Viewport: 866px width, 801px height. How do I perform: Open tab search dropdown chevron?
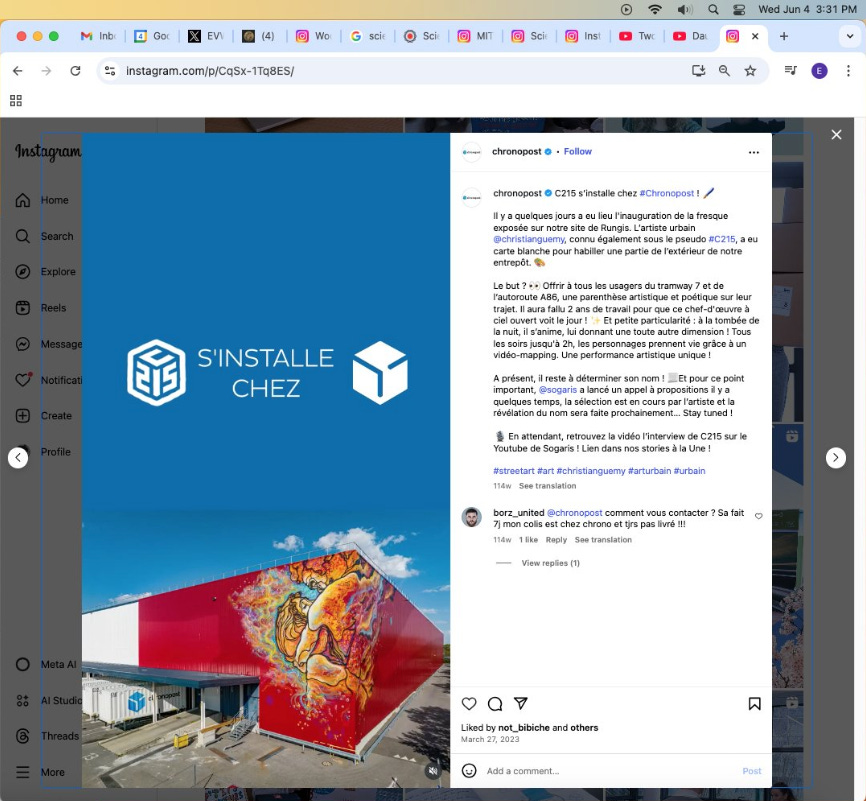coord(849,36)
